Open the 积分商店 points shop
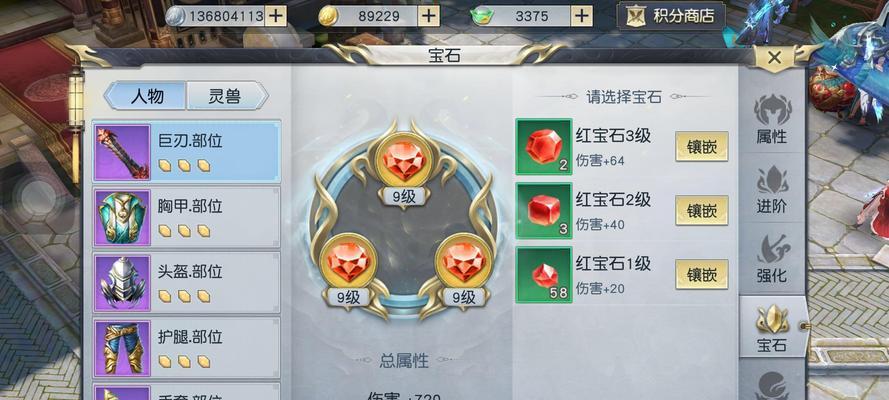This screenshot has width=889, height=400. click(x=671, y=16)
